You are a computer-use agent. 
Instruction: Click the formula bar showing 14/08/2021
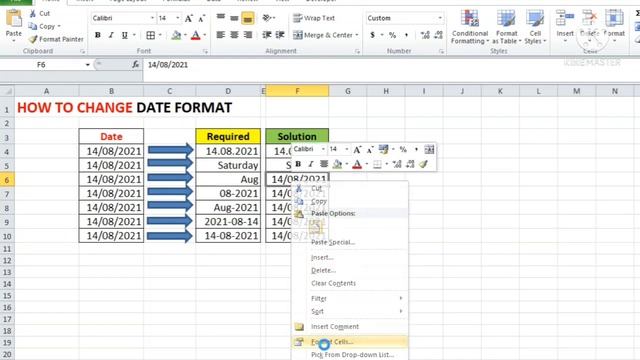point(391,65)
